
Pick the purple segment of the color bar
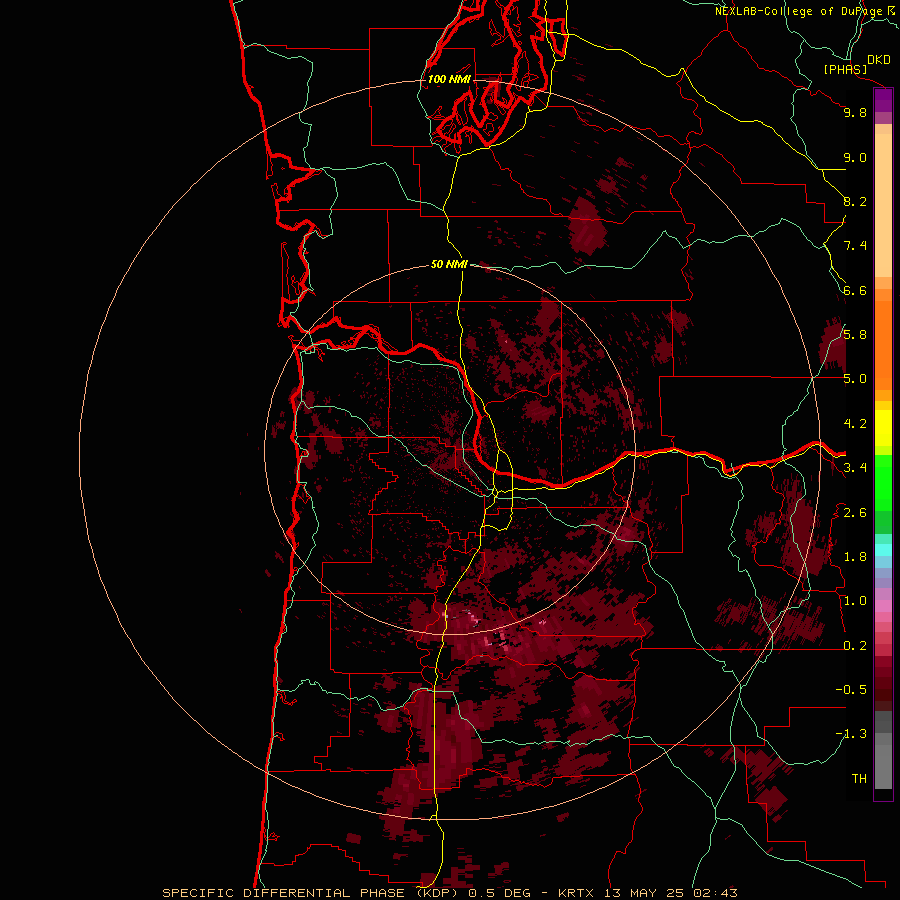click(x=883, y=100)
